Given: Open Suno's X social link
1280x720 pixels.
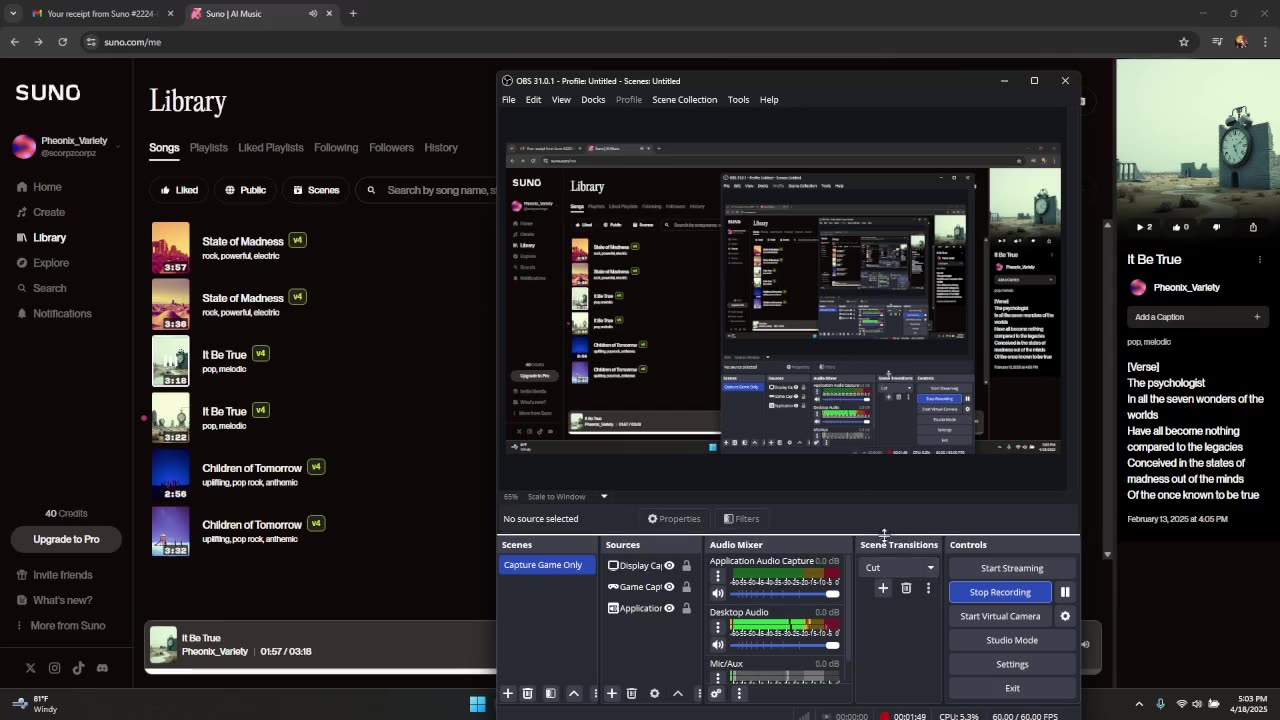Looking at the screenshot, I should [x=30, y=668].
